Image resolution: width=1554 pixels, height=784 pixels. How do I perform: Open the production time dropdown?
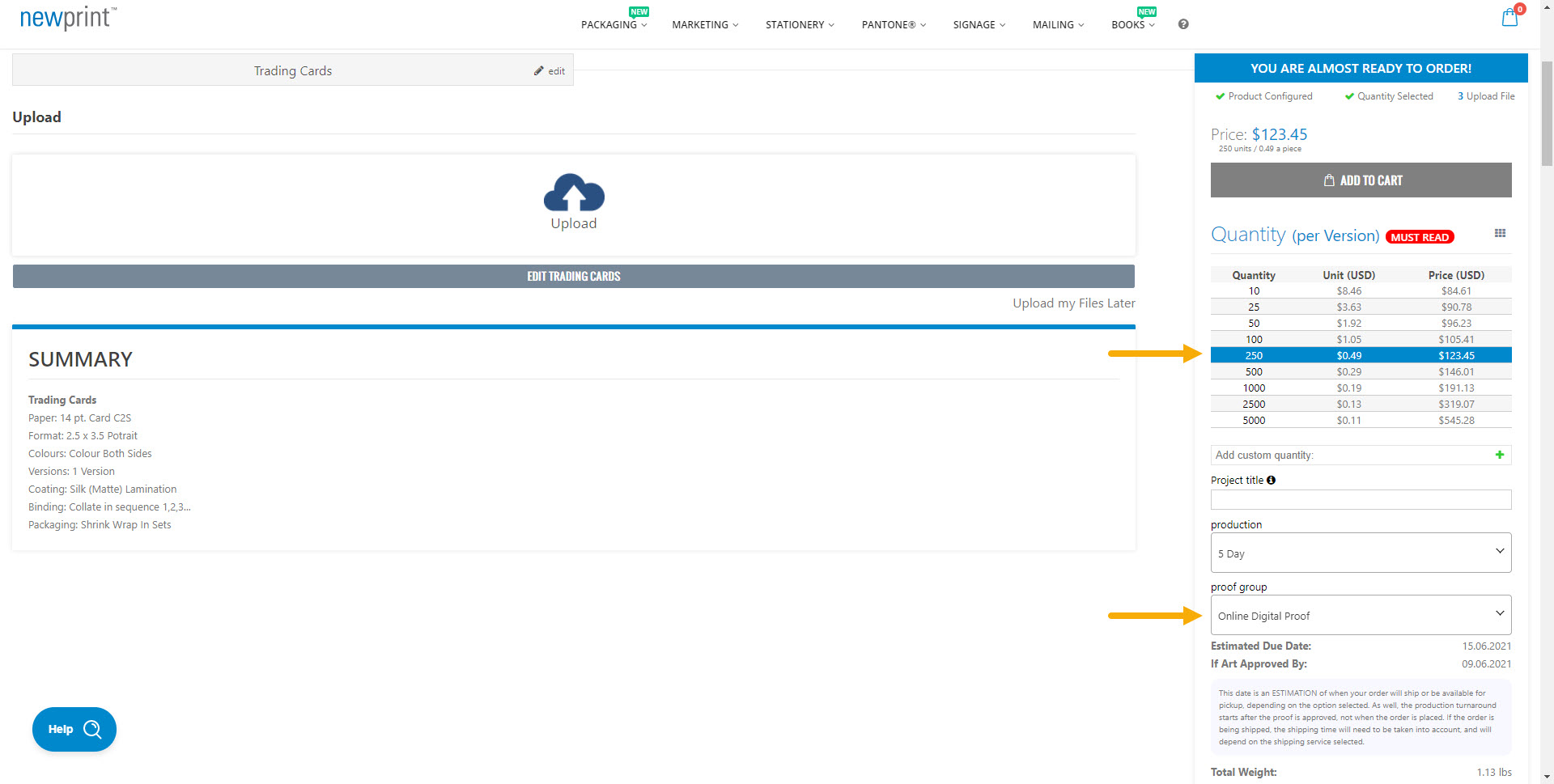click(x=1361, y=553)
